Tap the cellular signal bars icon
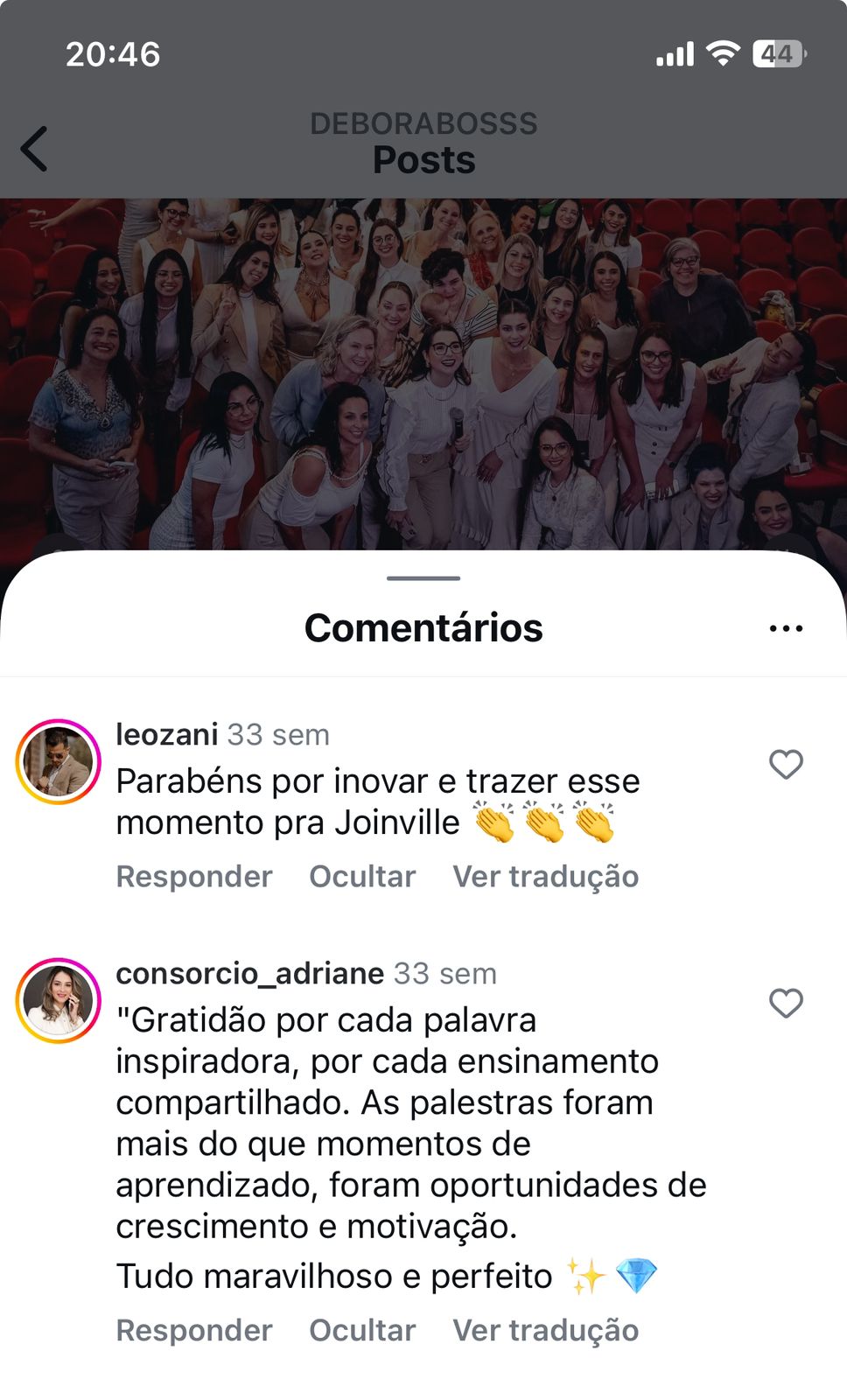 click(675, 55)
